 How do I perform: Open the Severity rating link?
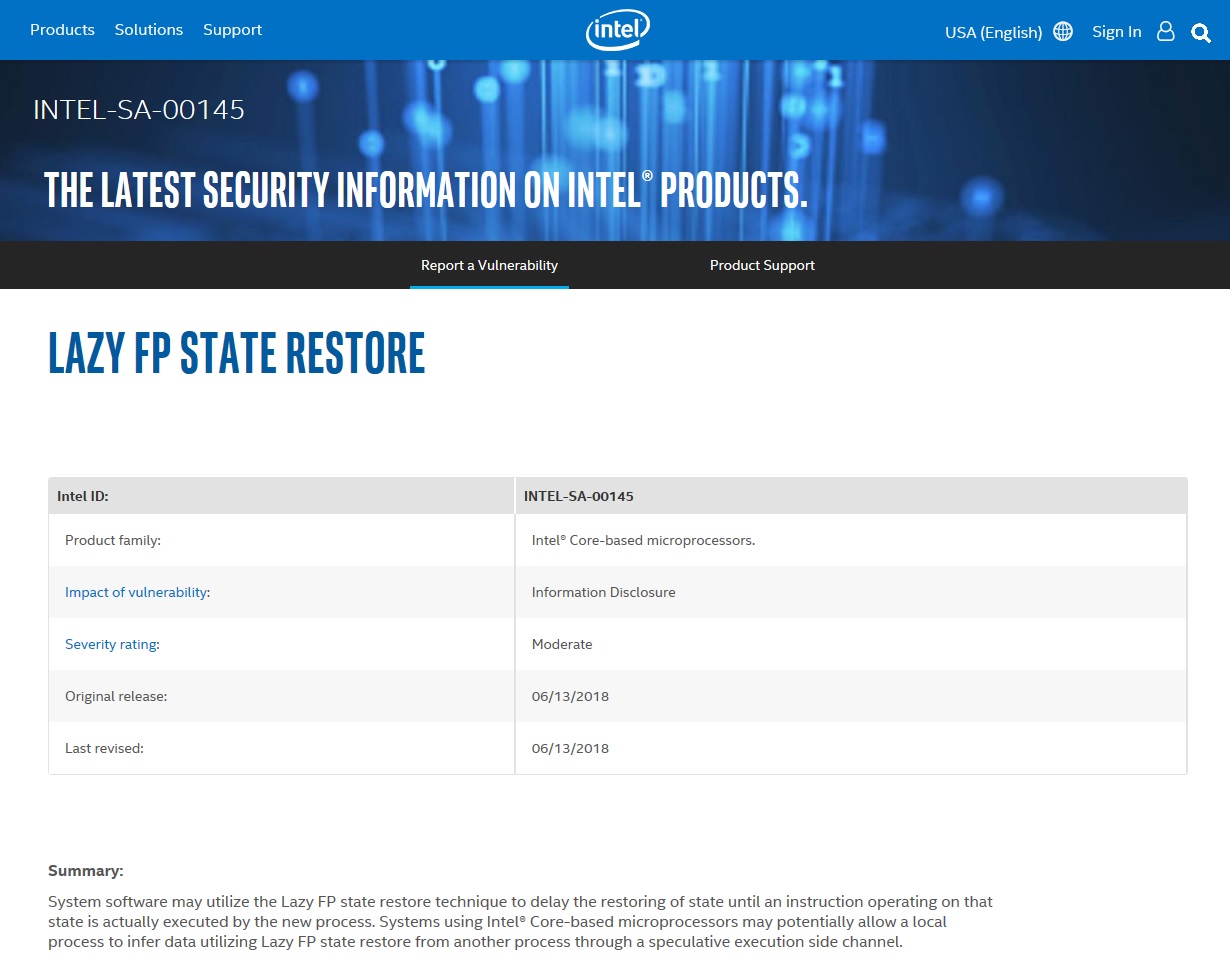tap(112, 643)
